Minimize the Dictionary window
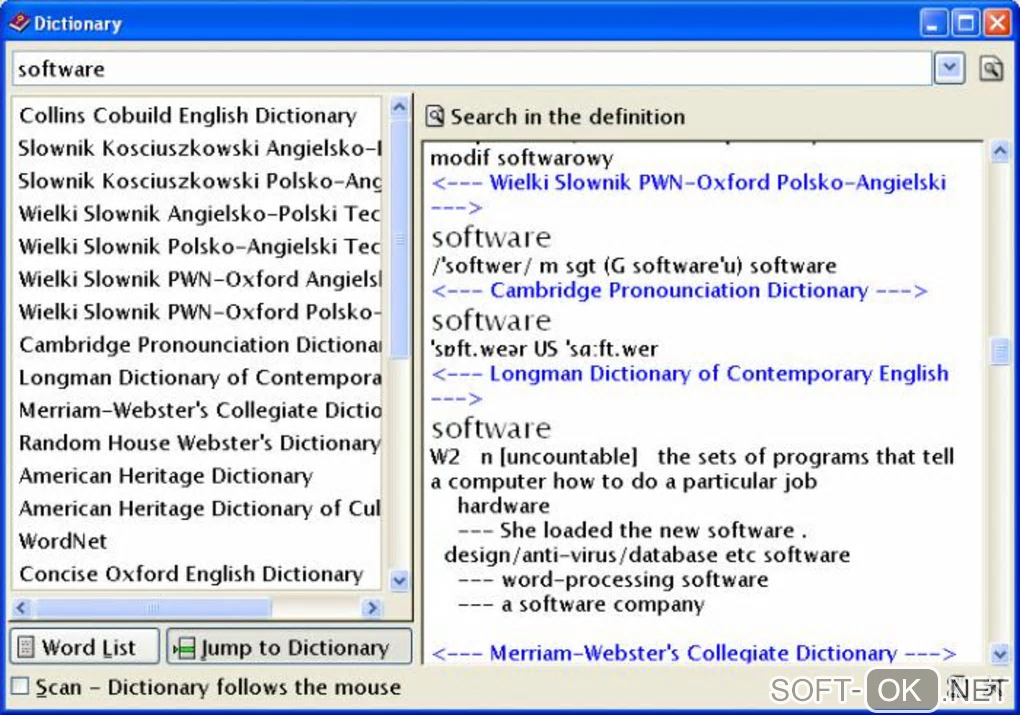Image resolution: width=1020 pixels, height=715 pixels. point(933,23)
